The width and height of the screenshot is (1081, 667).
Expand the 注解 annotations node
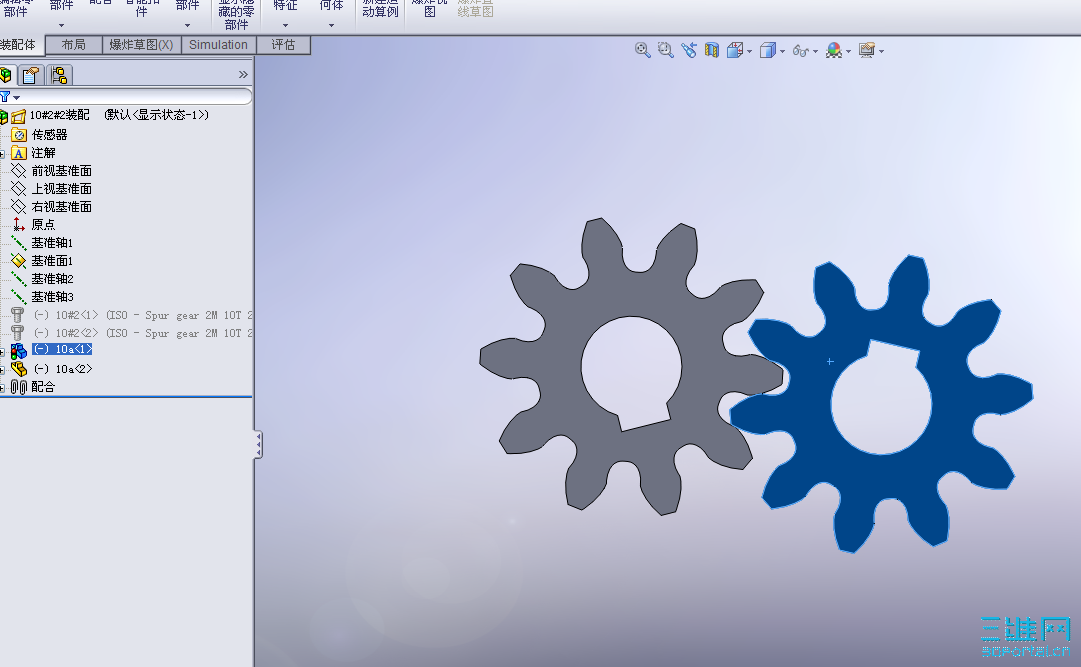point(2,154)
